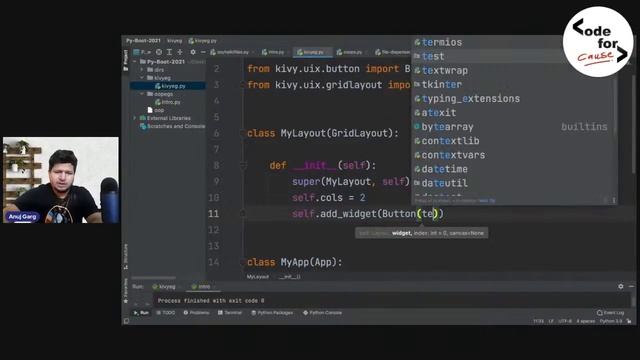
Task: Open Python Packages tool window
Action: [272, 313]
